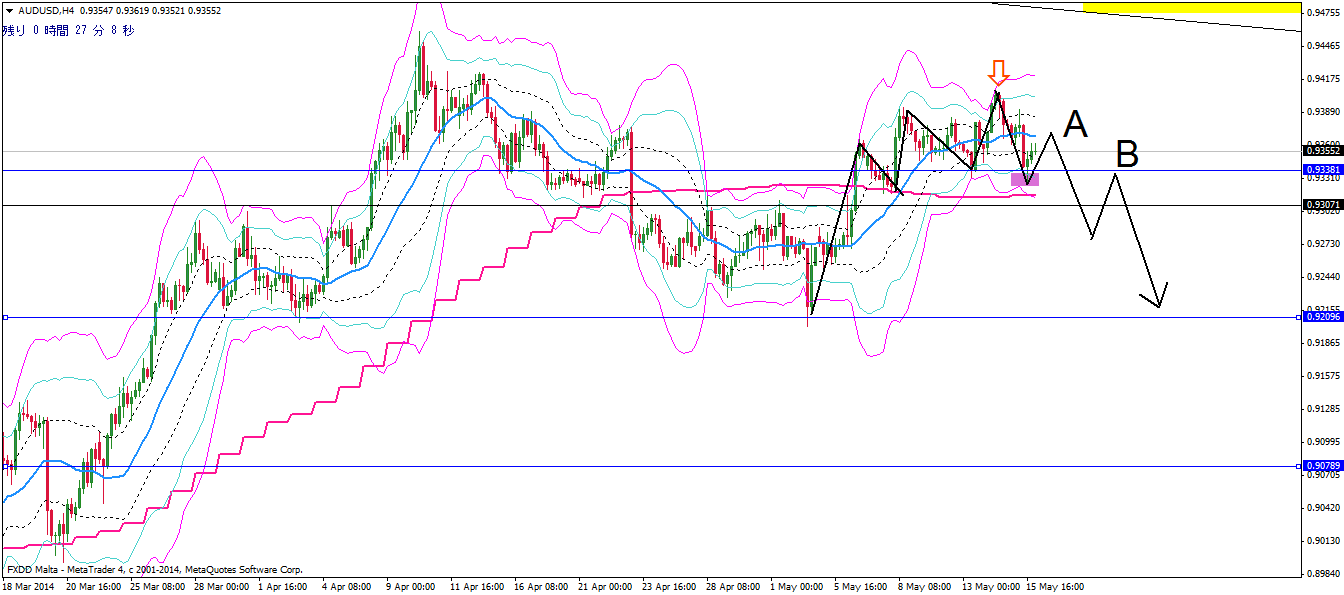This screenshot has height=595, width=1344.
Task: Click the 0.90995 price scale label
Action: coord(1323,442)
